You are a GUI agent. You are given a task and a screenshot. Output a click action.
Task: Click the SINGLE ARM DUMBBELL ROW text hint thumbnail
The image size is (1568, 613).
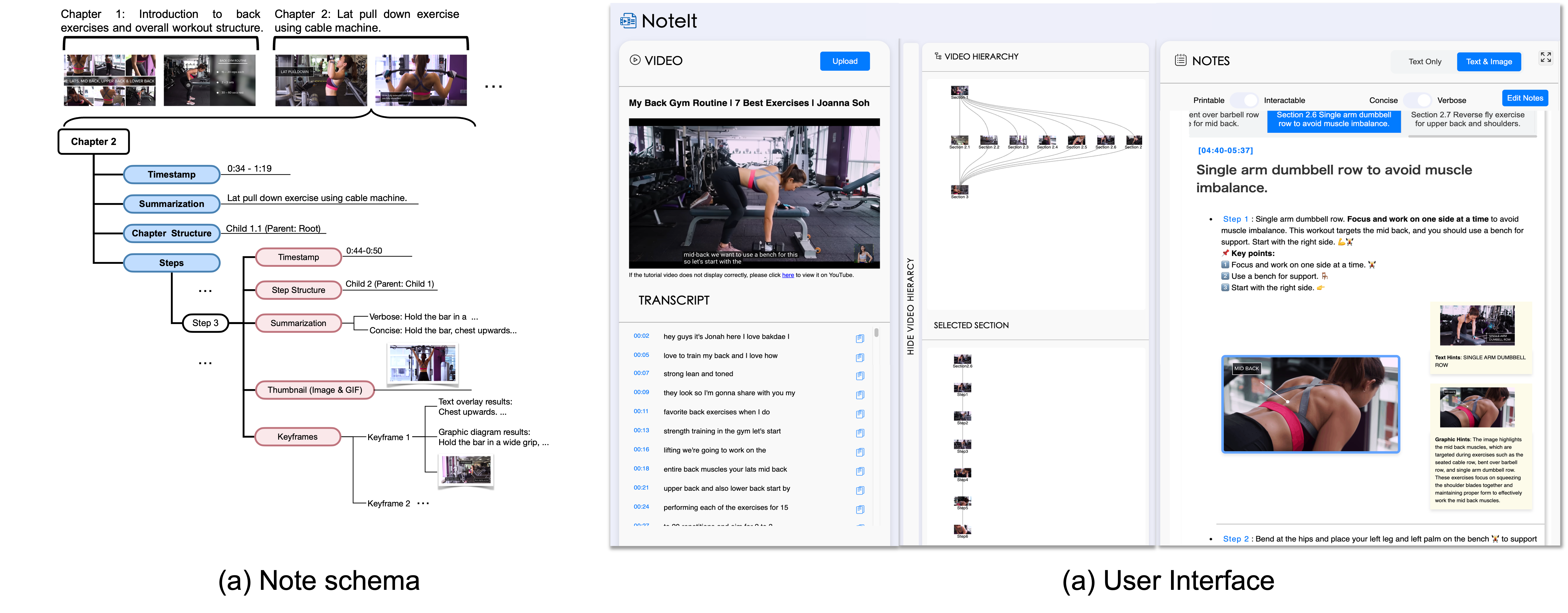(x=1477, y=325)
